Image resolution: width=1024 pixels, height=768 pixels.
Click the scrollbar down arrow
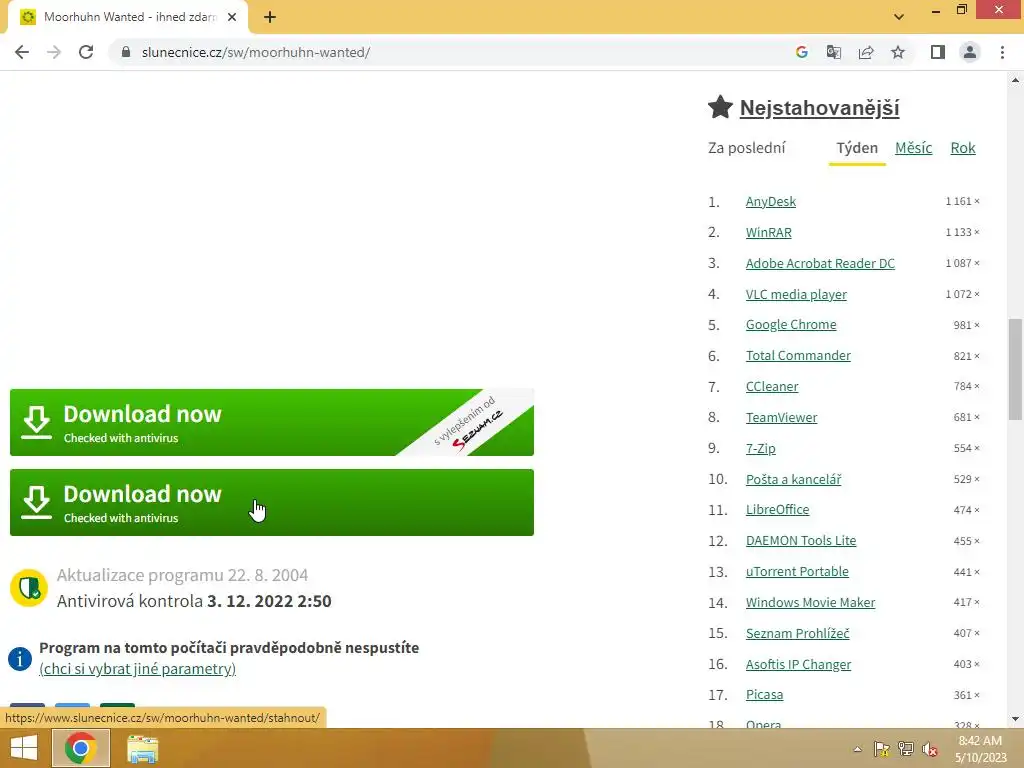click(1015, 719)
